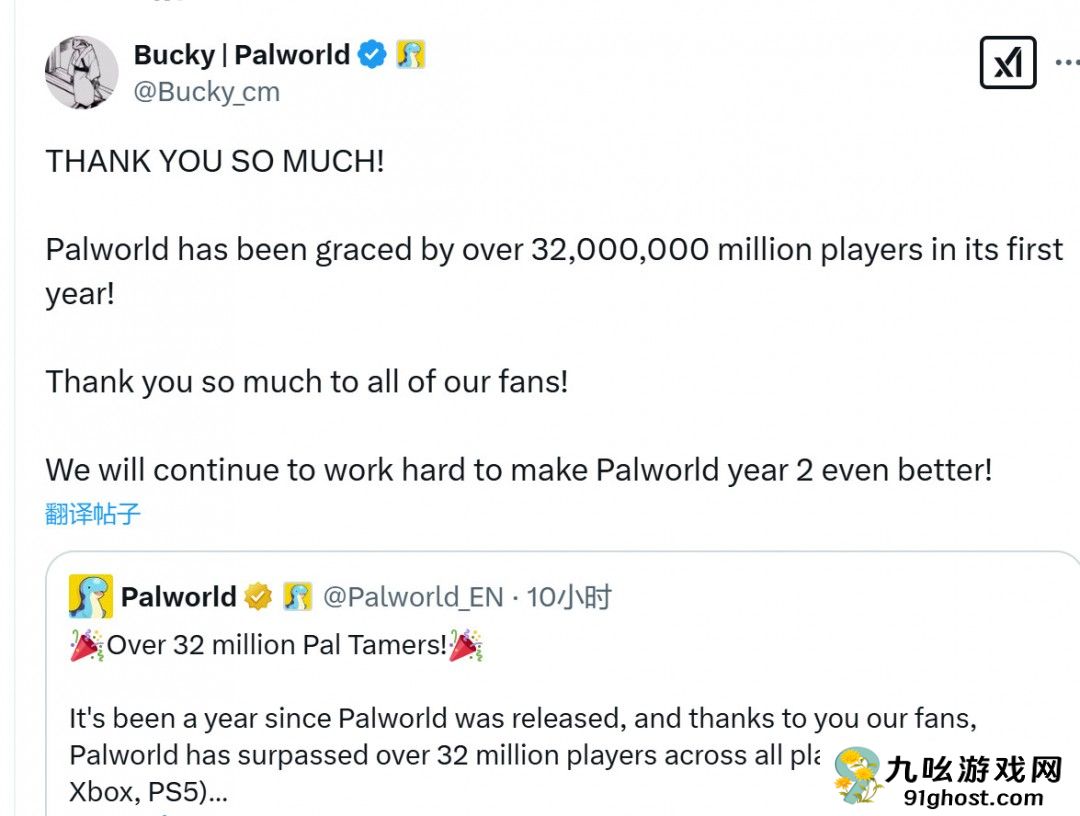The width and height of the screenshot is (1080, 816).
Task: Open the @Palworld_EN handle link
Action: (x=413, y=597)
